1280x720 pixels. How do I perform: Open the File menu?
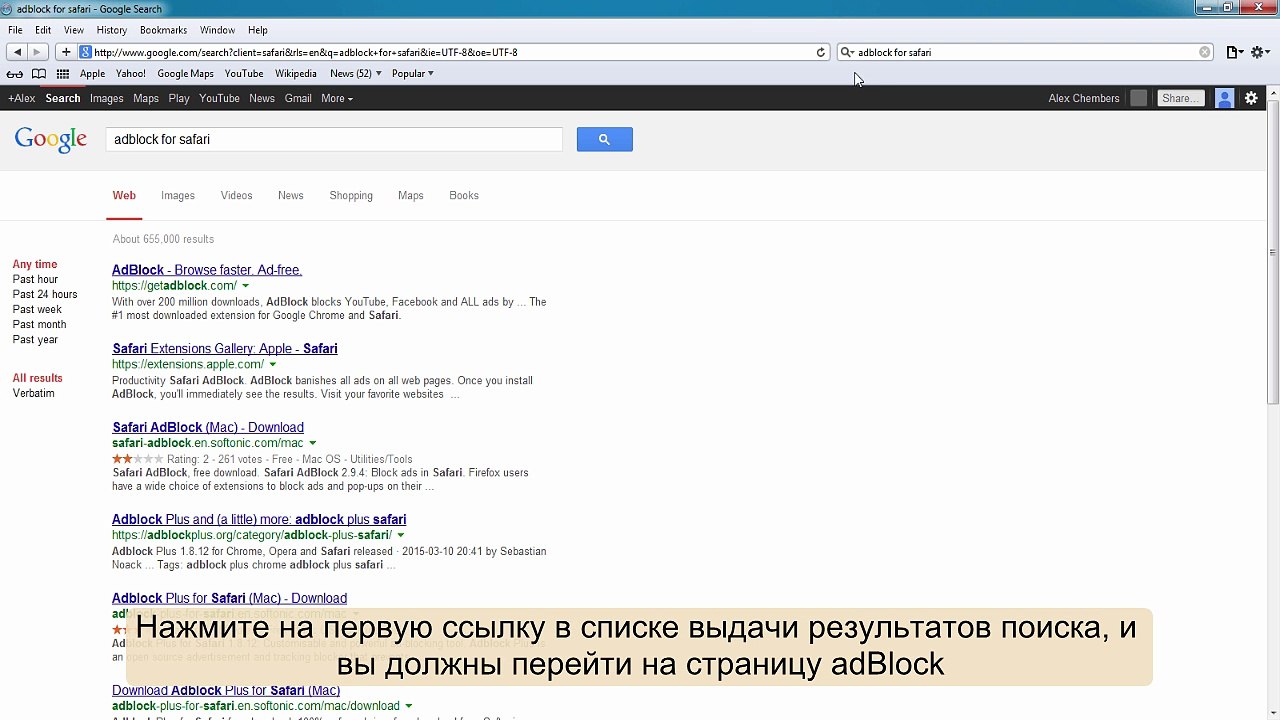15,30
